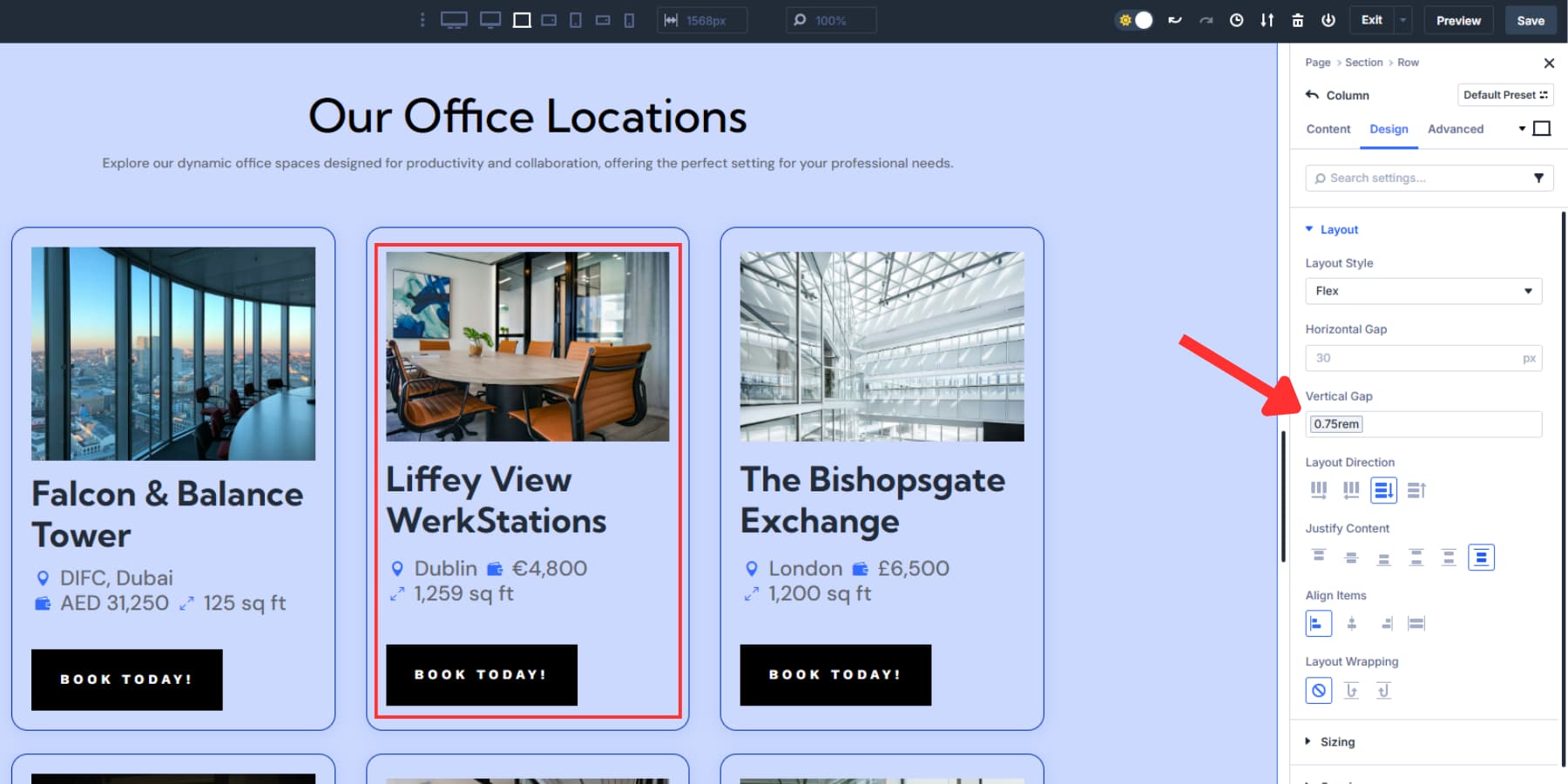Toggle the light/dark theme switch
This screenshot has height=784, width=1568.
(x=1132, y=19)
